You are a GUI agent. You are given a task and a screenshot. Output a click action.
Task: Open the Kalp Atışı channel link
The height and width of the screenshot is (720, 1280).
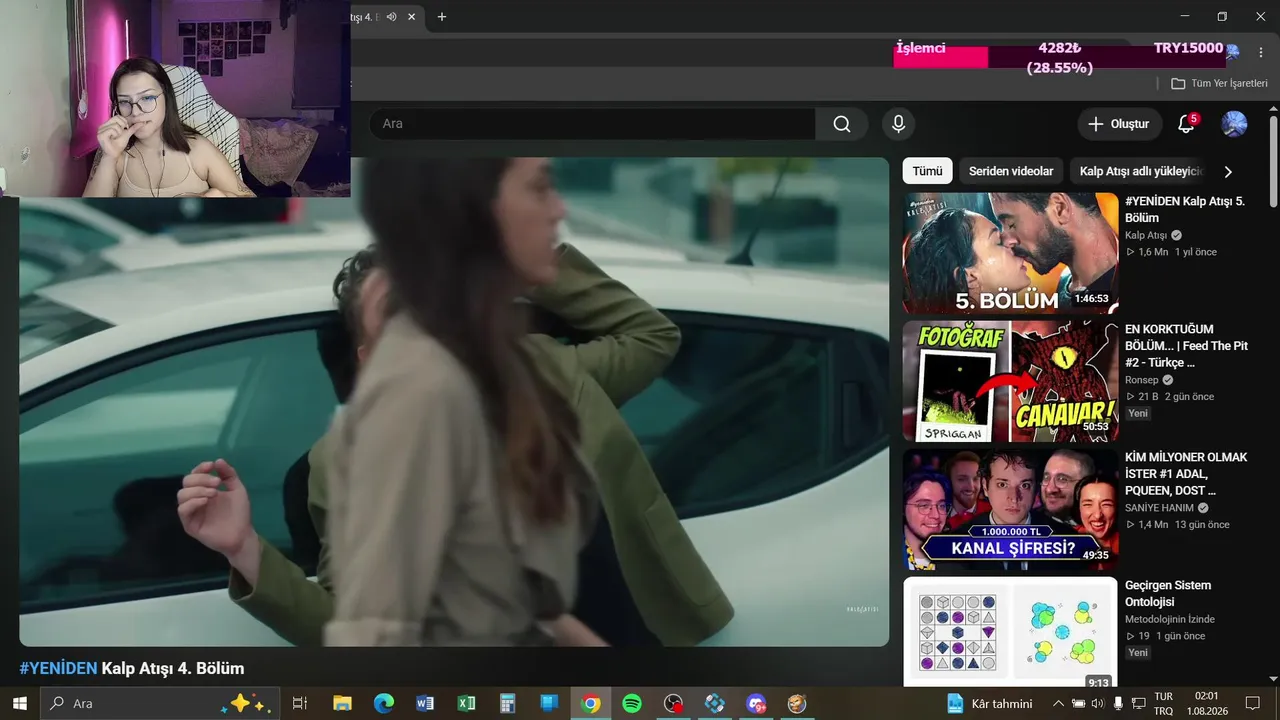pos(1146,235)
